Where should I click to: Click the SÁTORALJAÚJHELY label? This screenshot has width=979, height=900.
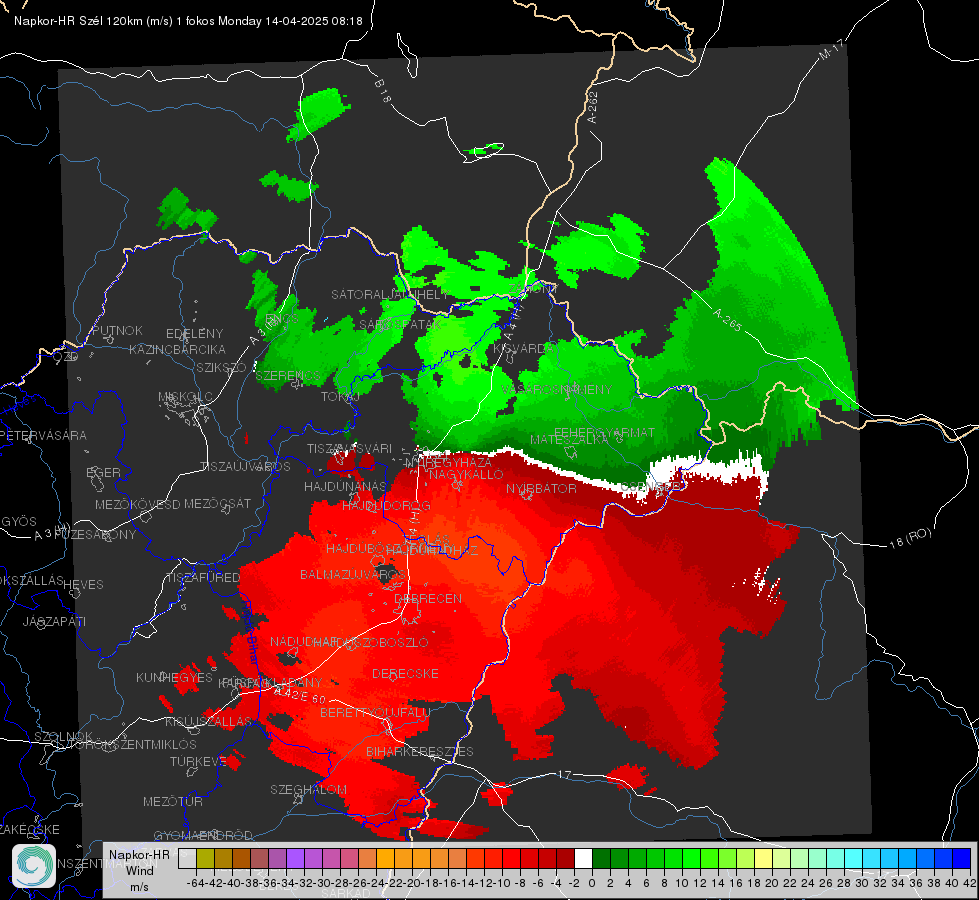tap(390, 294)
